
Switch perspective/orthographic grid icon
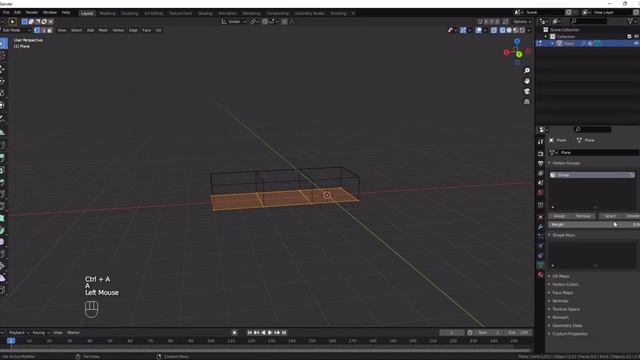coord(527,101)
